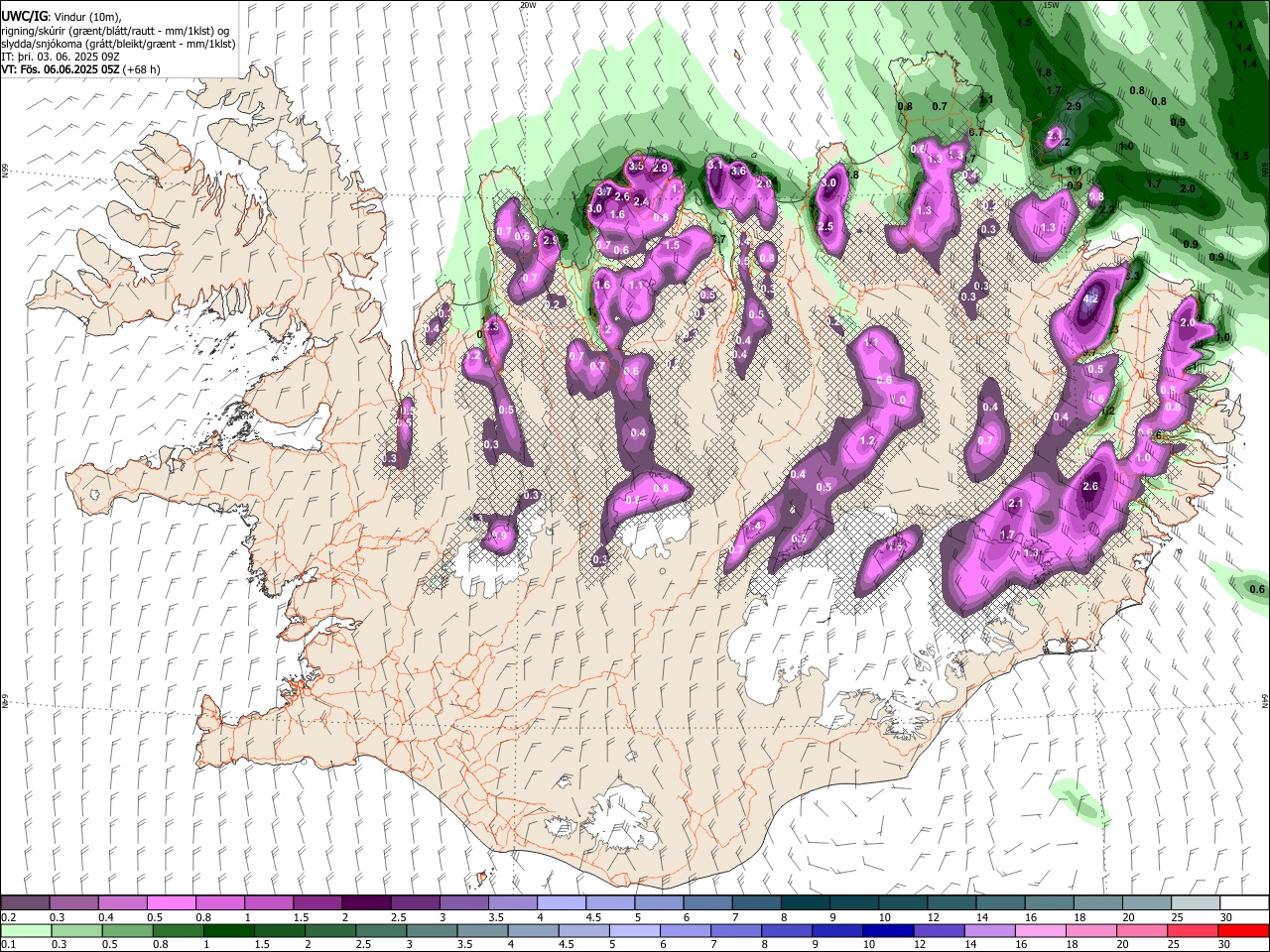
Task: Click the palest green lower swatch between 0.1 and 0.3
Action: point(25,930)
